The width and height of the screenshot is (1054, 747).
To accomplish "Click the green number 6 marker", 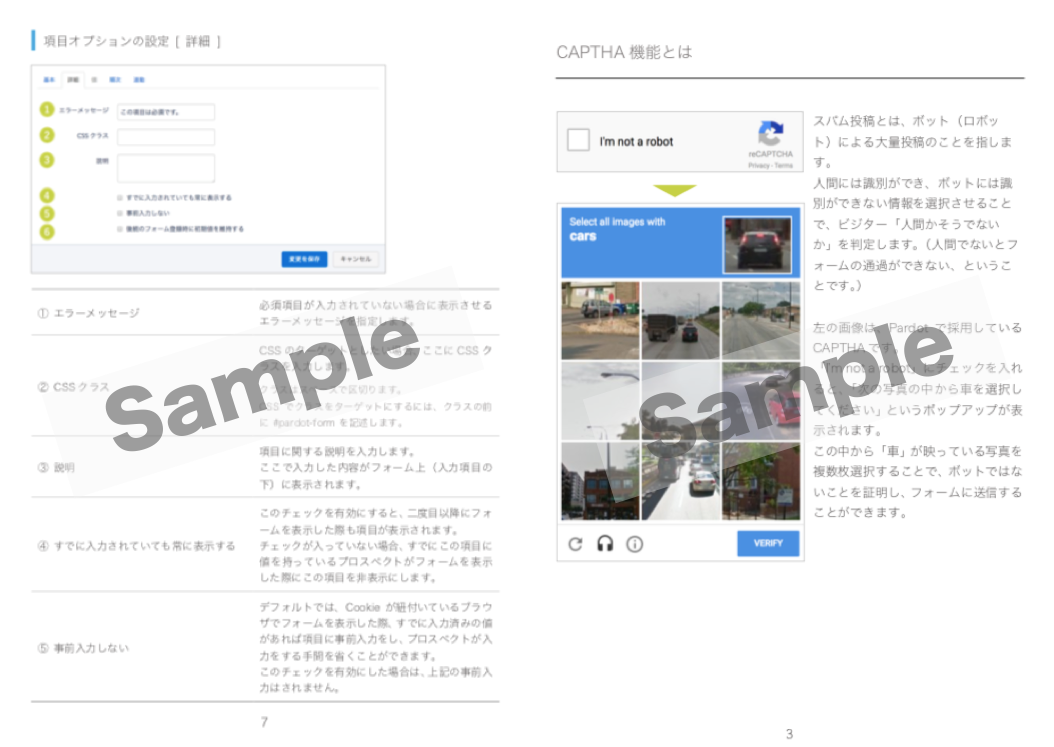I will (46, 232).
